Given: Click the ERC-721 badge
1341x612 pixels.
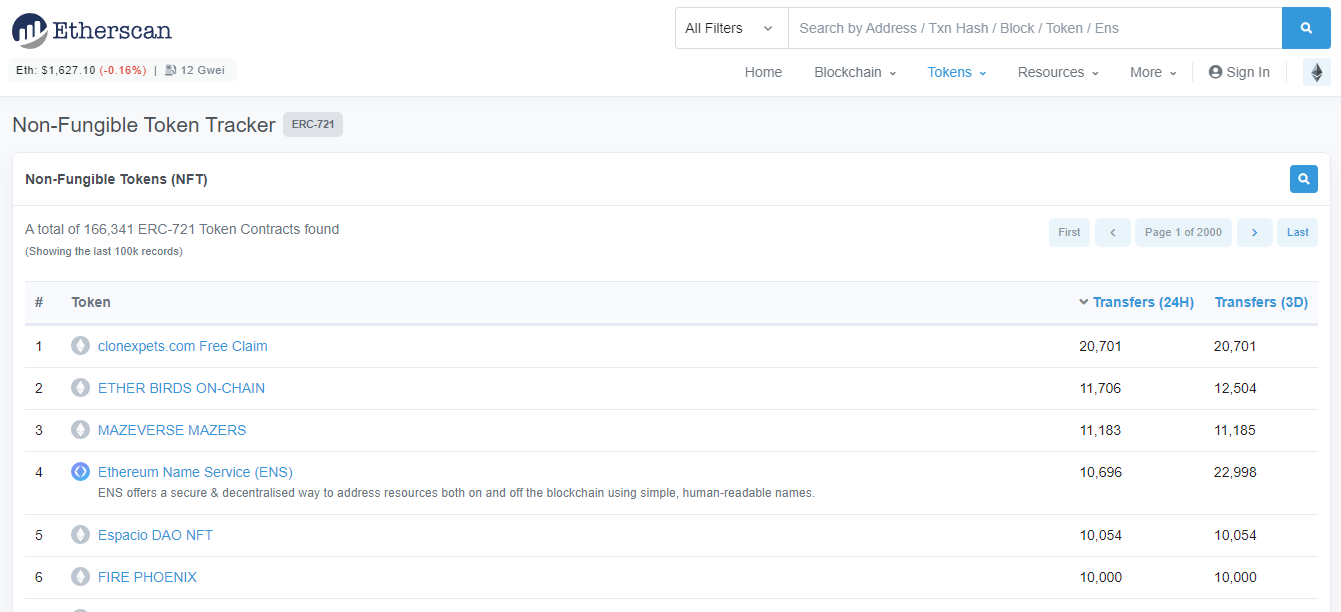Looking at the screenshot, I should pyautogui.click(x=313, y=125).
